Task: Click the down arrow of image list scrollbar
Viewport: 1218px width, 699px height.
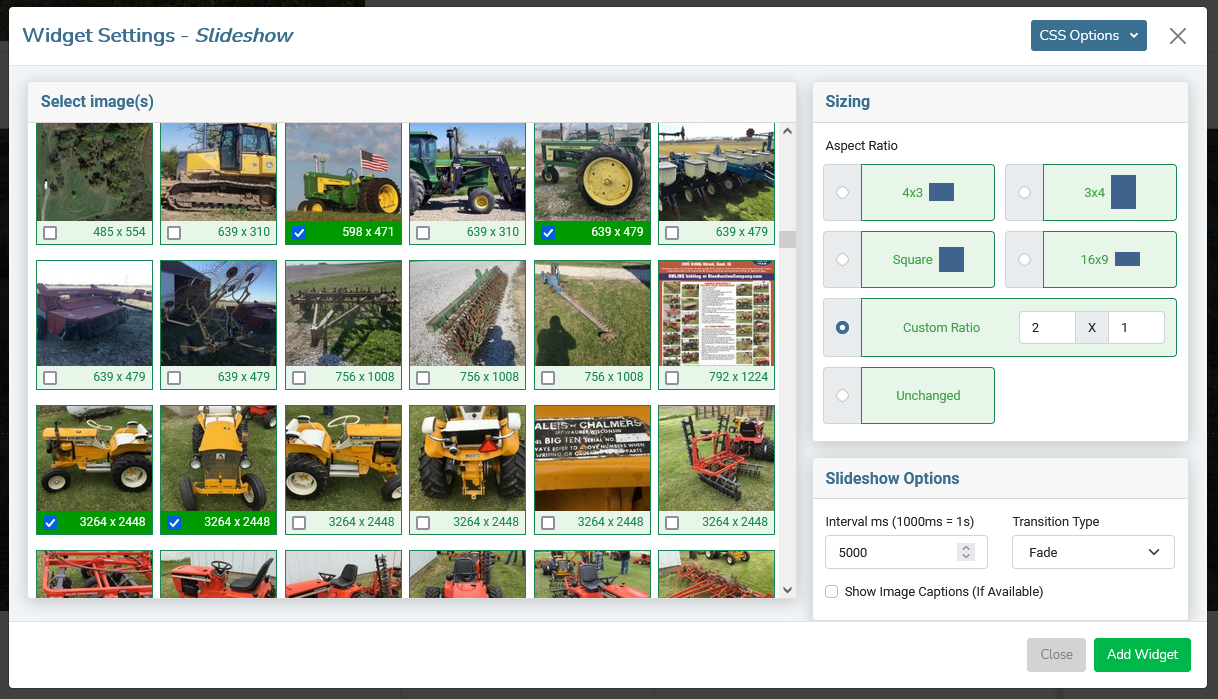Action: point(787,590)
